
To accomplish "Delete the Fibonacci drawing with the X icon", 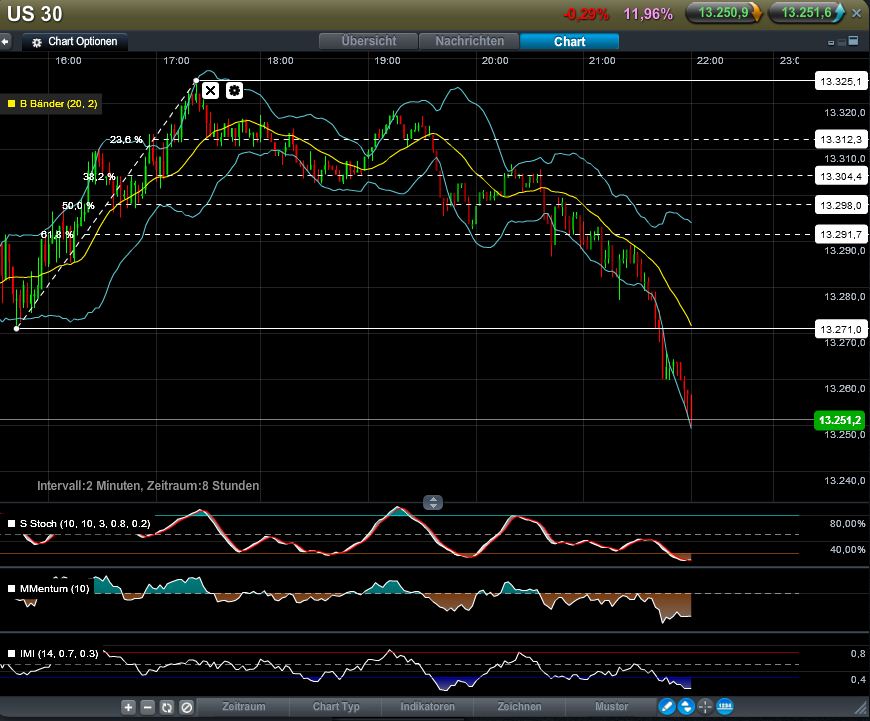I will point(210,90).
